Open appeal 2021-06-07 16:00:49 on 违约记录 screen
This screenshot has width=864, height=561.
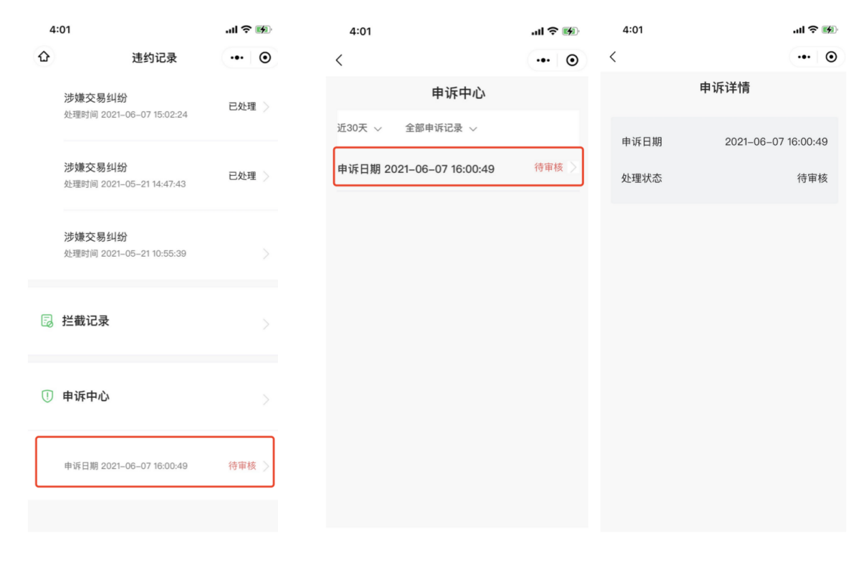click(155, 462)
